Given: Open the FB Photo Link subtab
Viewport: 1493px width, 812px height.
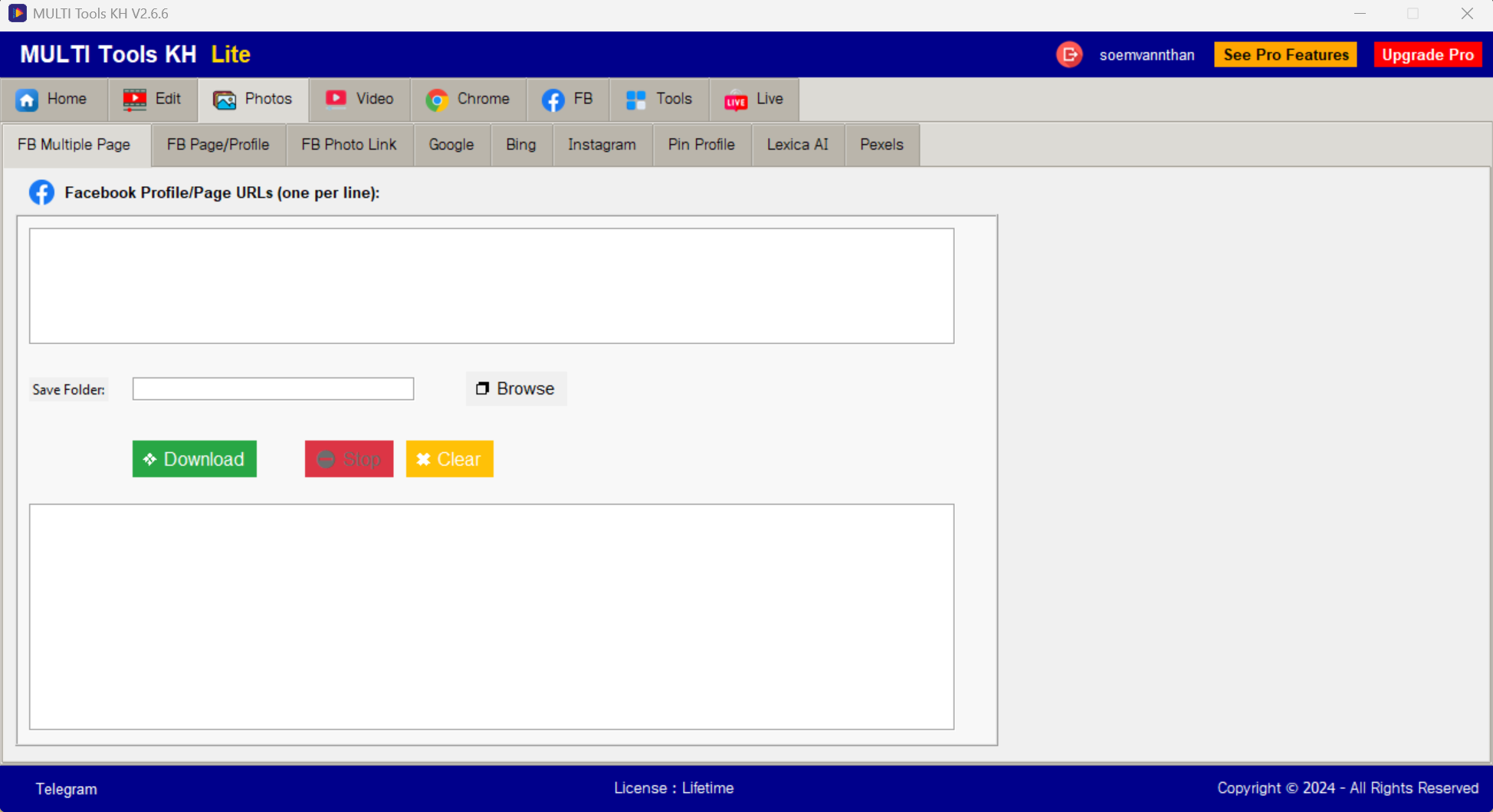Looking at the screenshot, I should [349, 145].
